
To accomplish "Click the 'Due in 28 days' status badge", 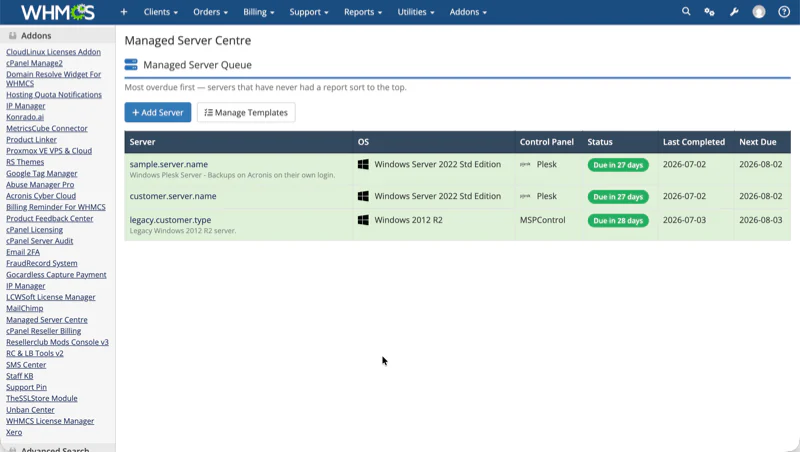I will [618, 220].
